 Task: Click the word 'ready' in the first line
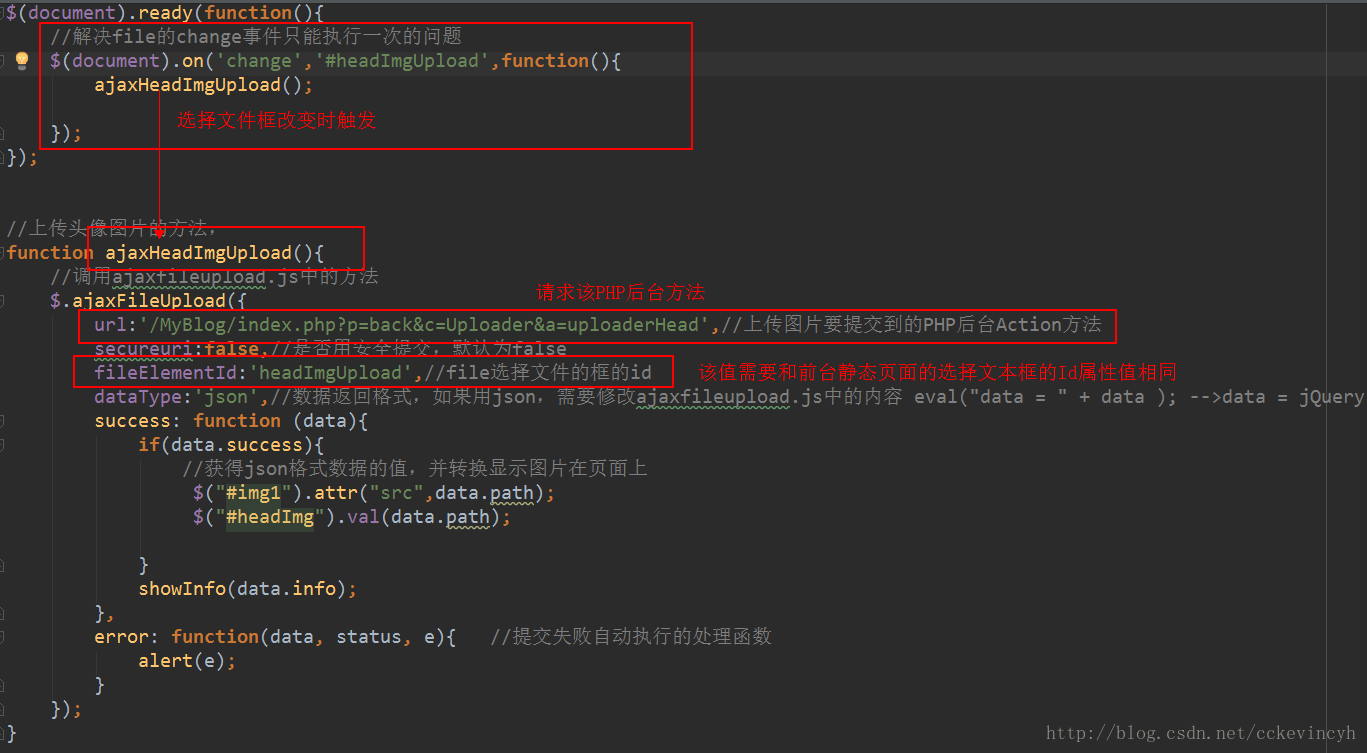coord(166,13)
